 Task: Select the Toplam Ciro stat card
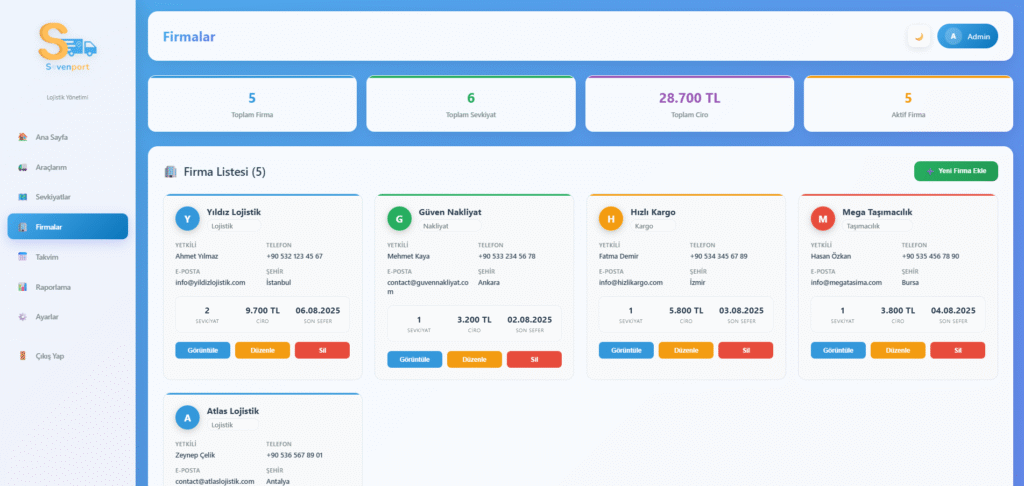coord(689,104)
